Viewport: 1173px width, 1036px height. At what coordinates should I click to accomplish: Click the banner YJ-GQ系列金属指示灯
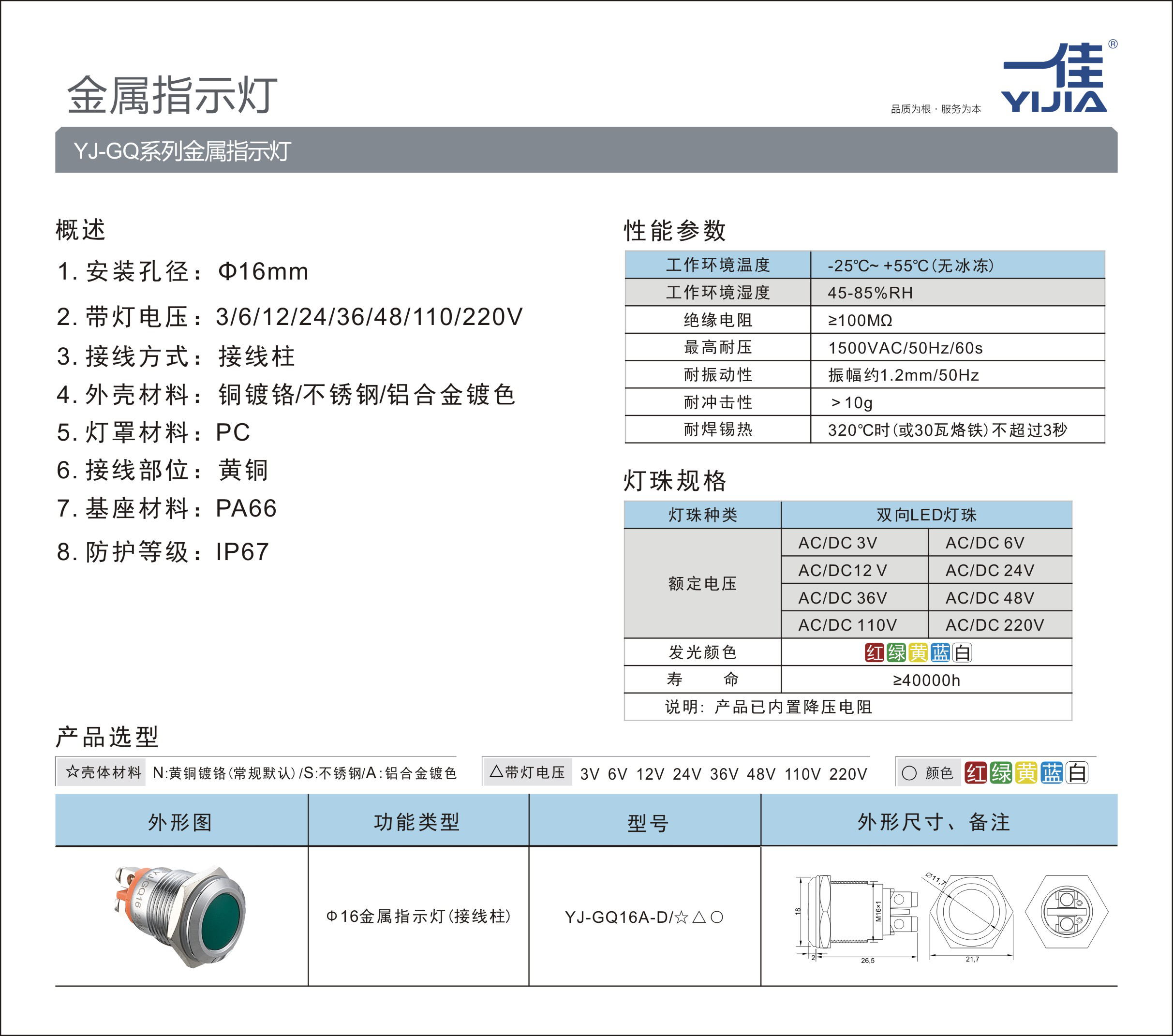click(x=586, y=150)
